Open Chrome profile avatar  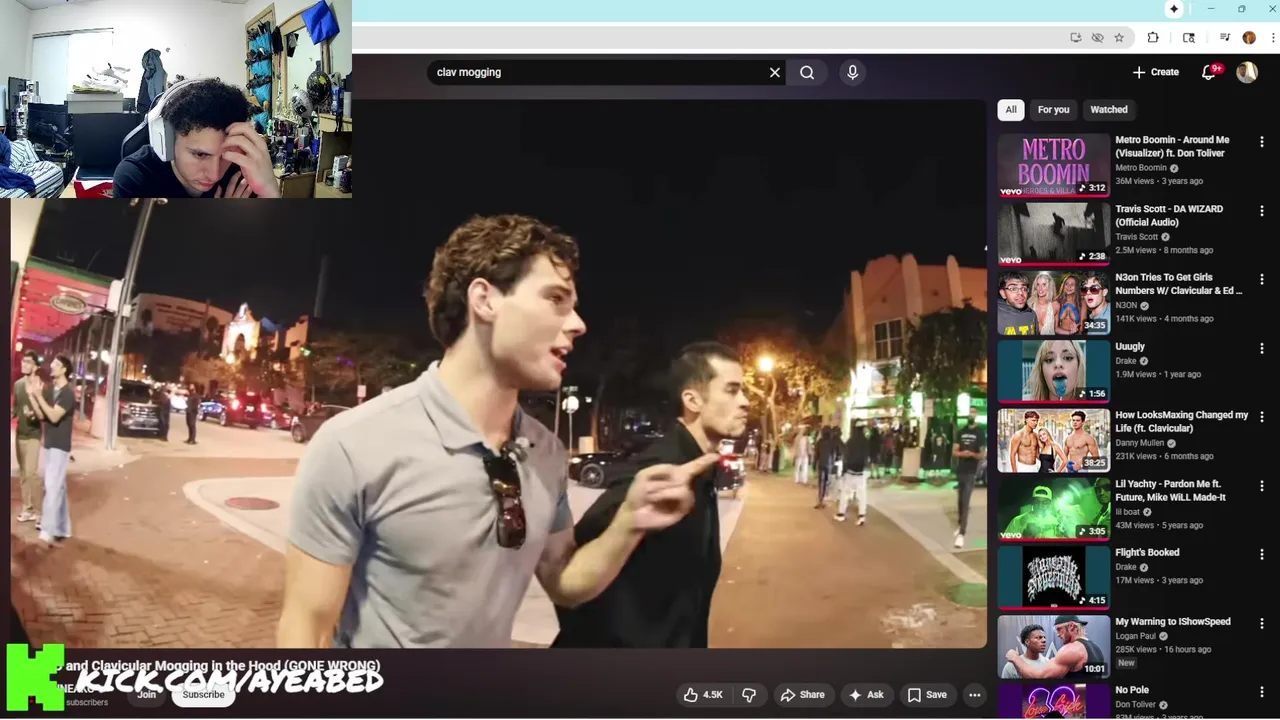1249,38
